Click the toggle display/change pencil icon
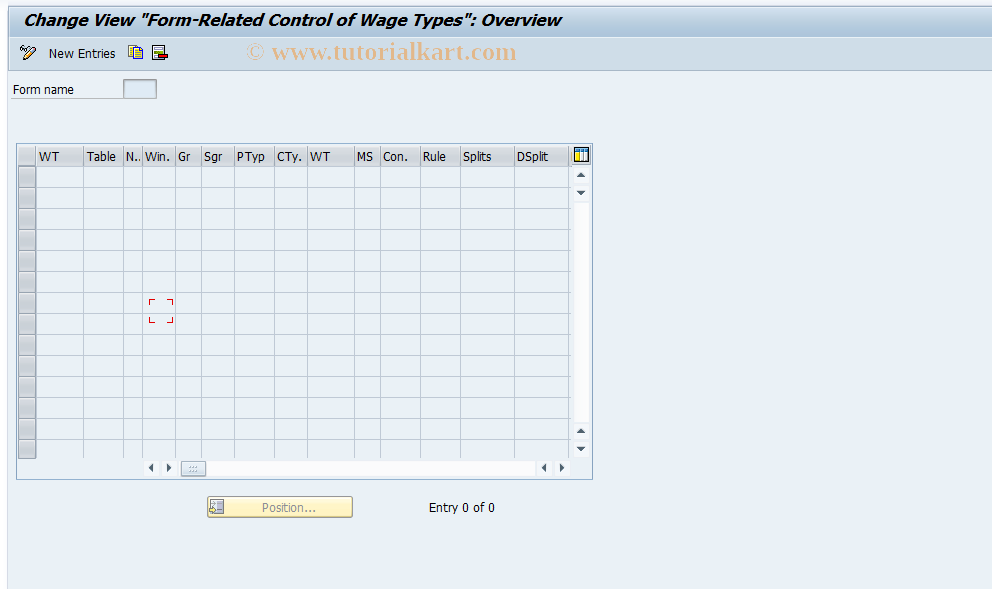 pyautogui.click(x=28, y=53)
